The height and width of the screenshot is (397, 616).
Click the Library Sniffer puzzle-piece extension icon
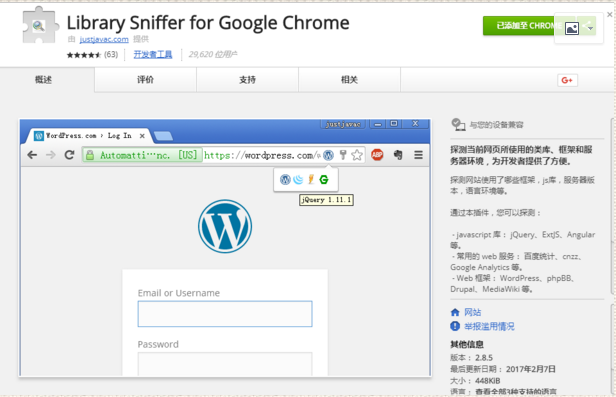coord(40,25)
